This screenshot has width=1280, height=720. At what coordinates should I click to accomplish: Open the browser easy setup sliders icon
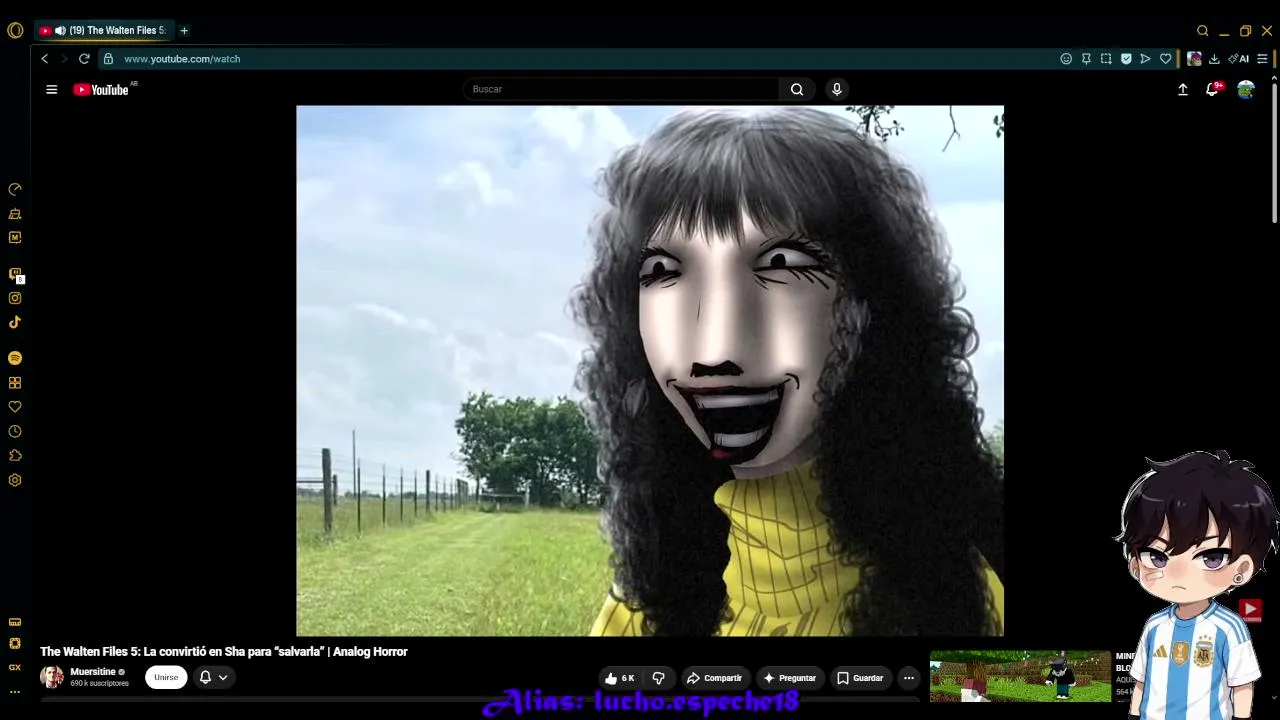(x=1262, y=59)
